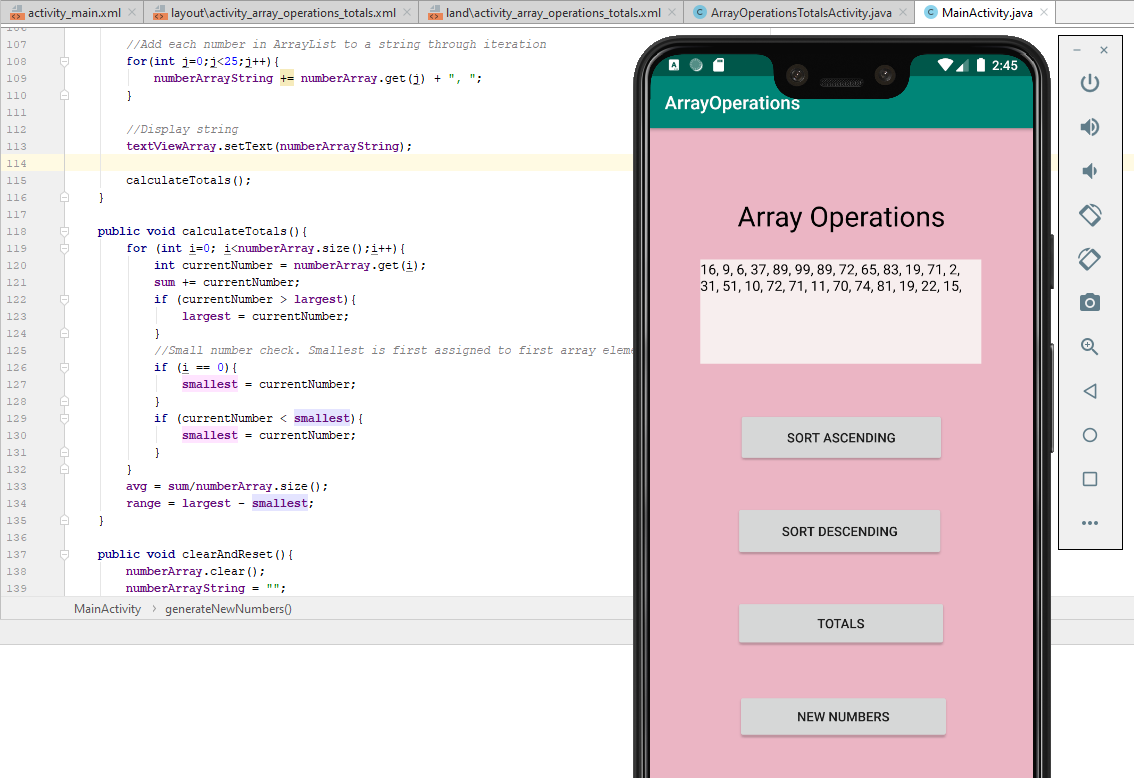Tap the emulator Back triangle icon
The image size is (1134, 778).
[1090, 391]
